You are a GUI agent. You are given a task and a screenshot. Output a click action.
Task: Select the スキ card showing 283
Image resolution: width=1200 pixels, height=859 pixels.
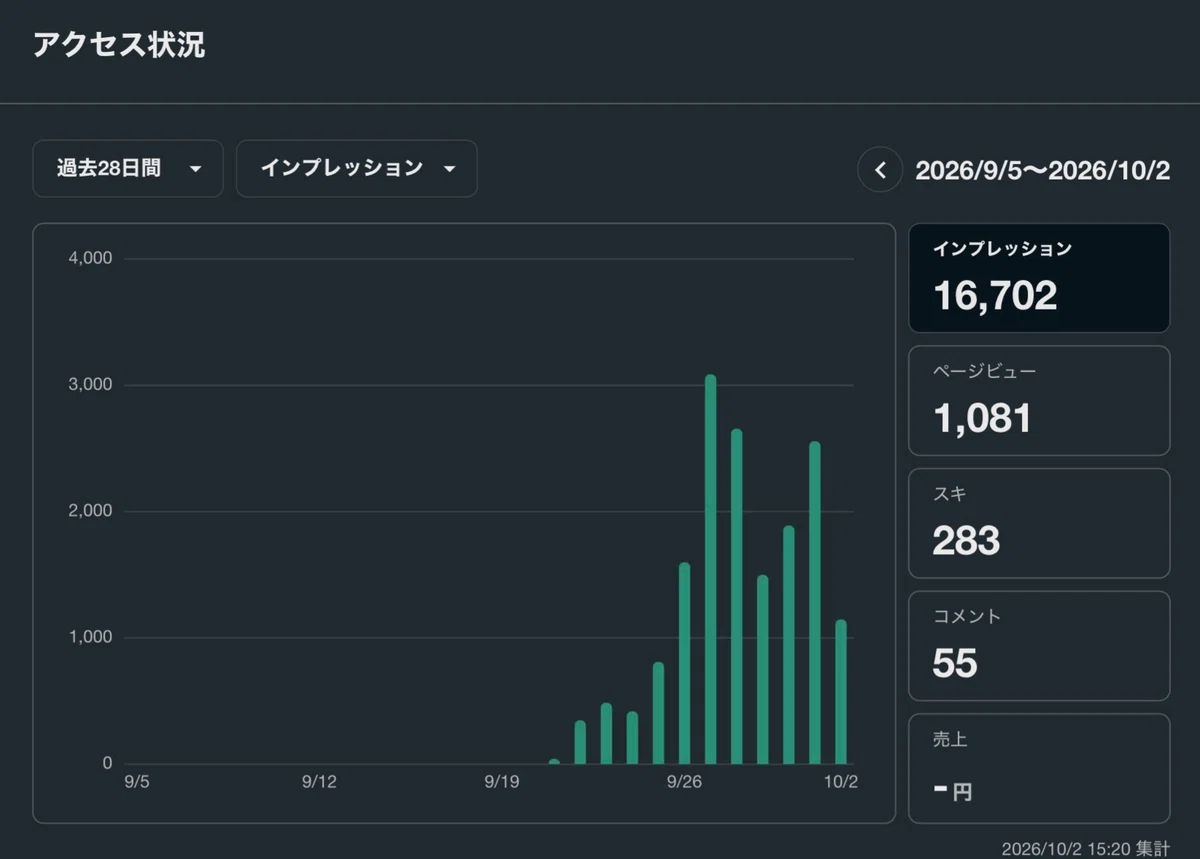pos(1039,523)
